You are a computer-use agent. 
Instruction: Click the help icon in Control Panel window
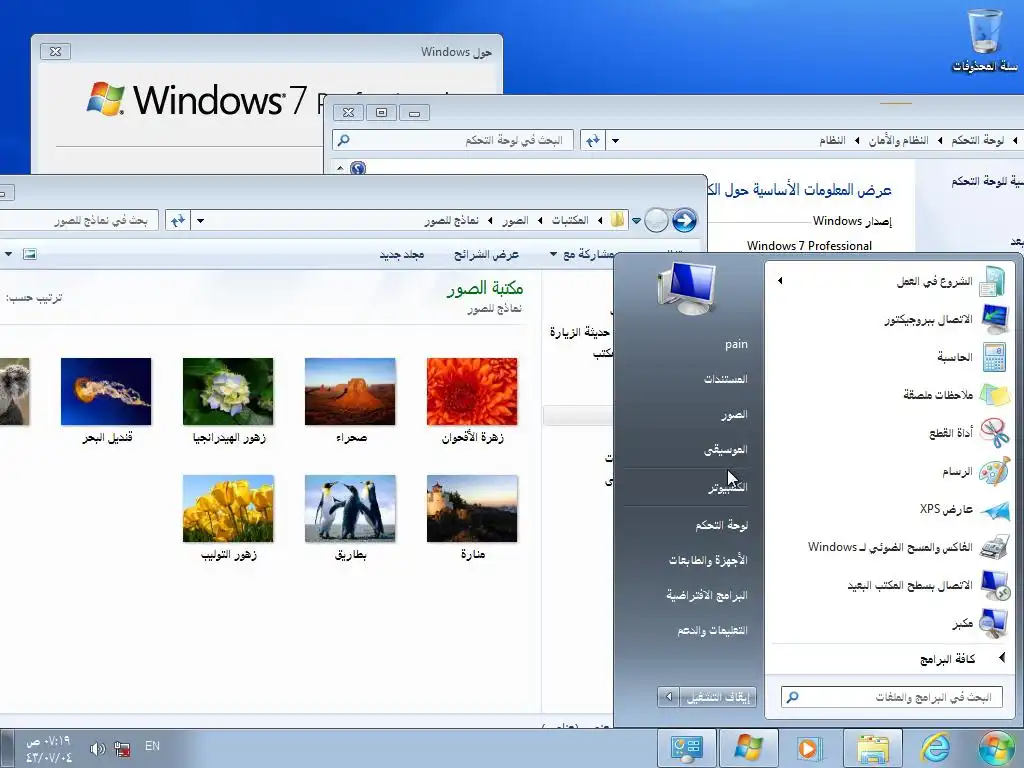[x=358, y=168]
